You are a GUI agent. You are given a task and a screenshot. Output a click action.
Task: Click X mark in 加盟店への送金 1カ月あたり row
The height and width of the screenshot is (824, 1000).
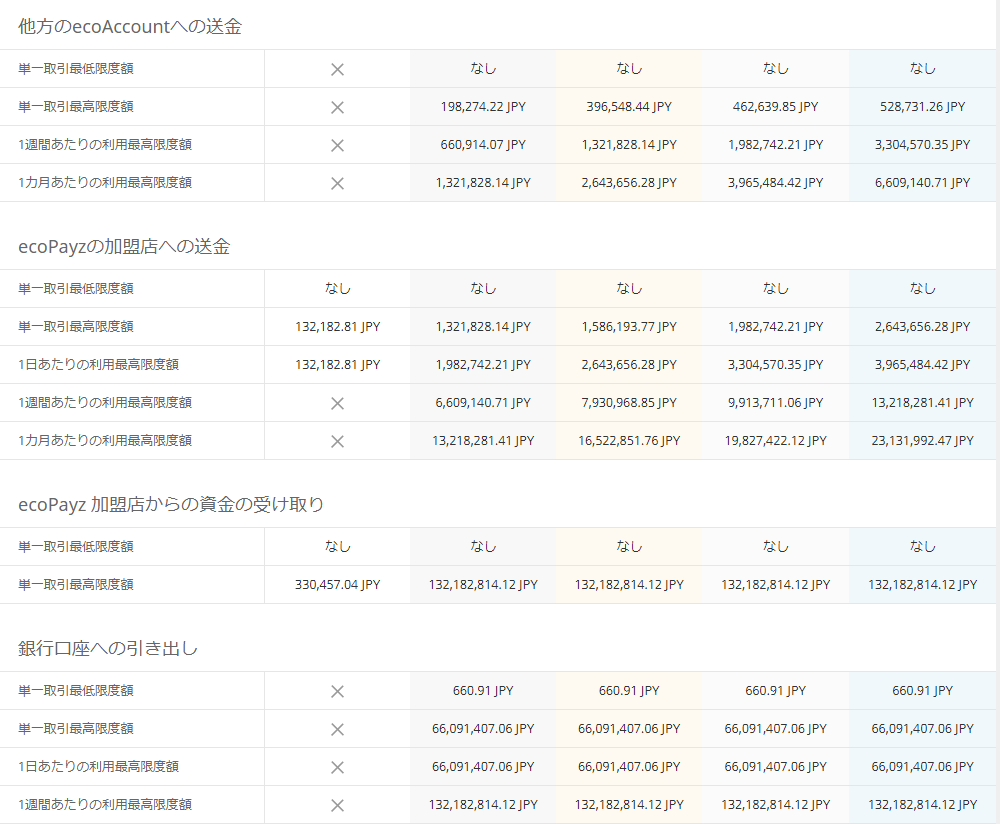point(337,441)
